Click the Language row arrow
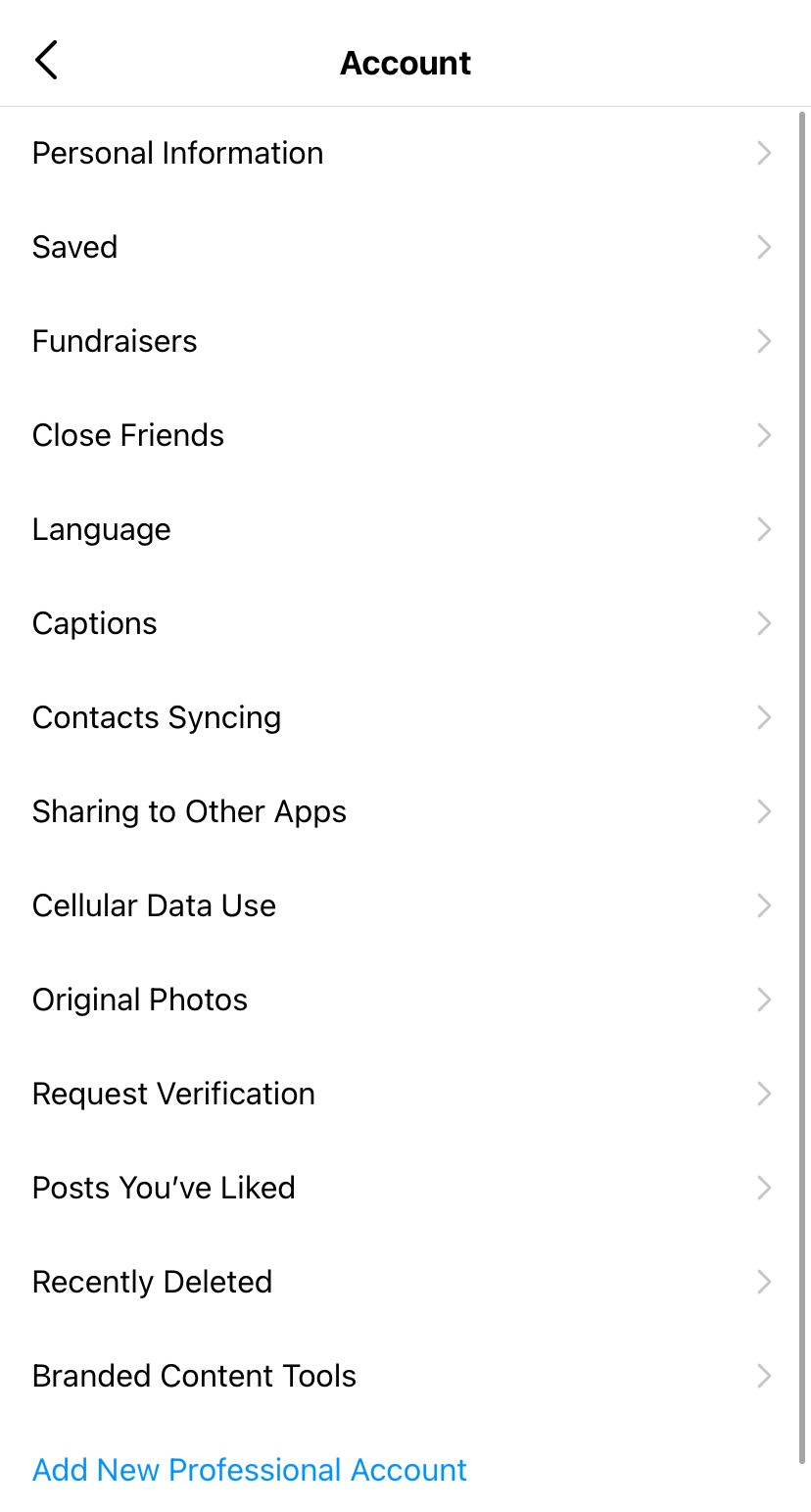The width and height of the screenshot is (811, 1512). pyautogui.click(x=764, y=530)
